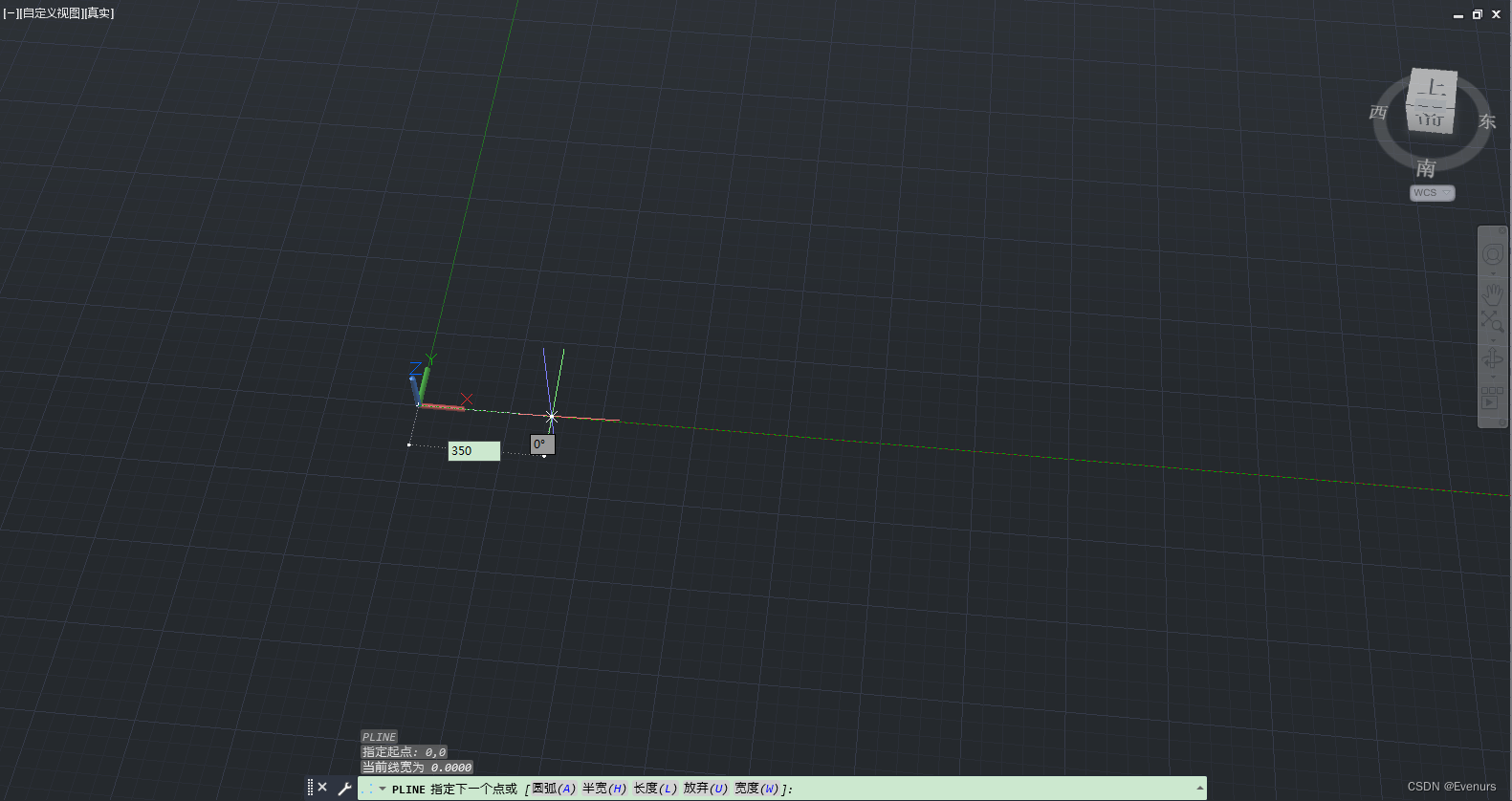The width and height of the screenshot is (1512, 801).
Task: Expand zoom options arrow
Action: tap(1493, 338)
